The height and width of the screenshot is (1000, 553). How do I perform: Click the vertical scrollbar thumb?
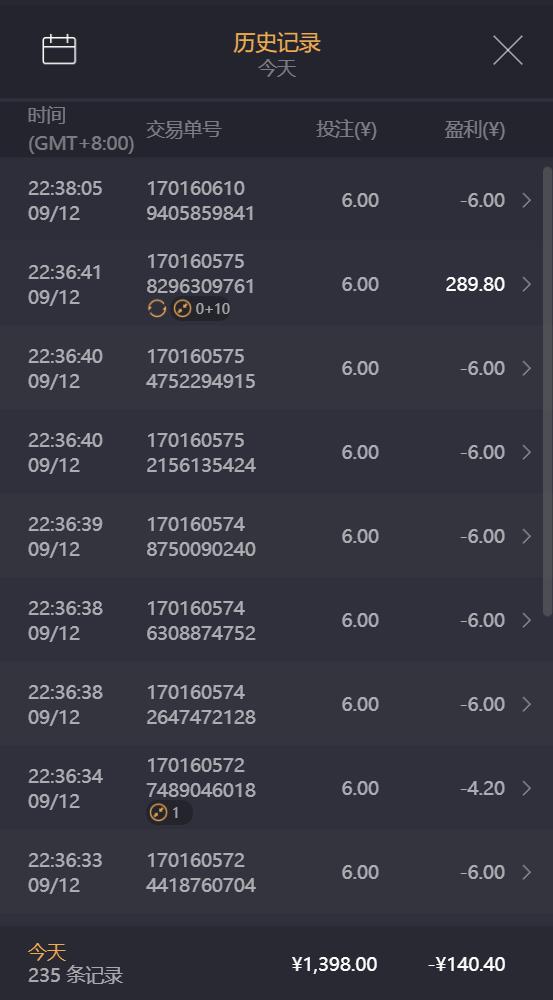[547, 391]
